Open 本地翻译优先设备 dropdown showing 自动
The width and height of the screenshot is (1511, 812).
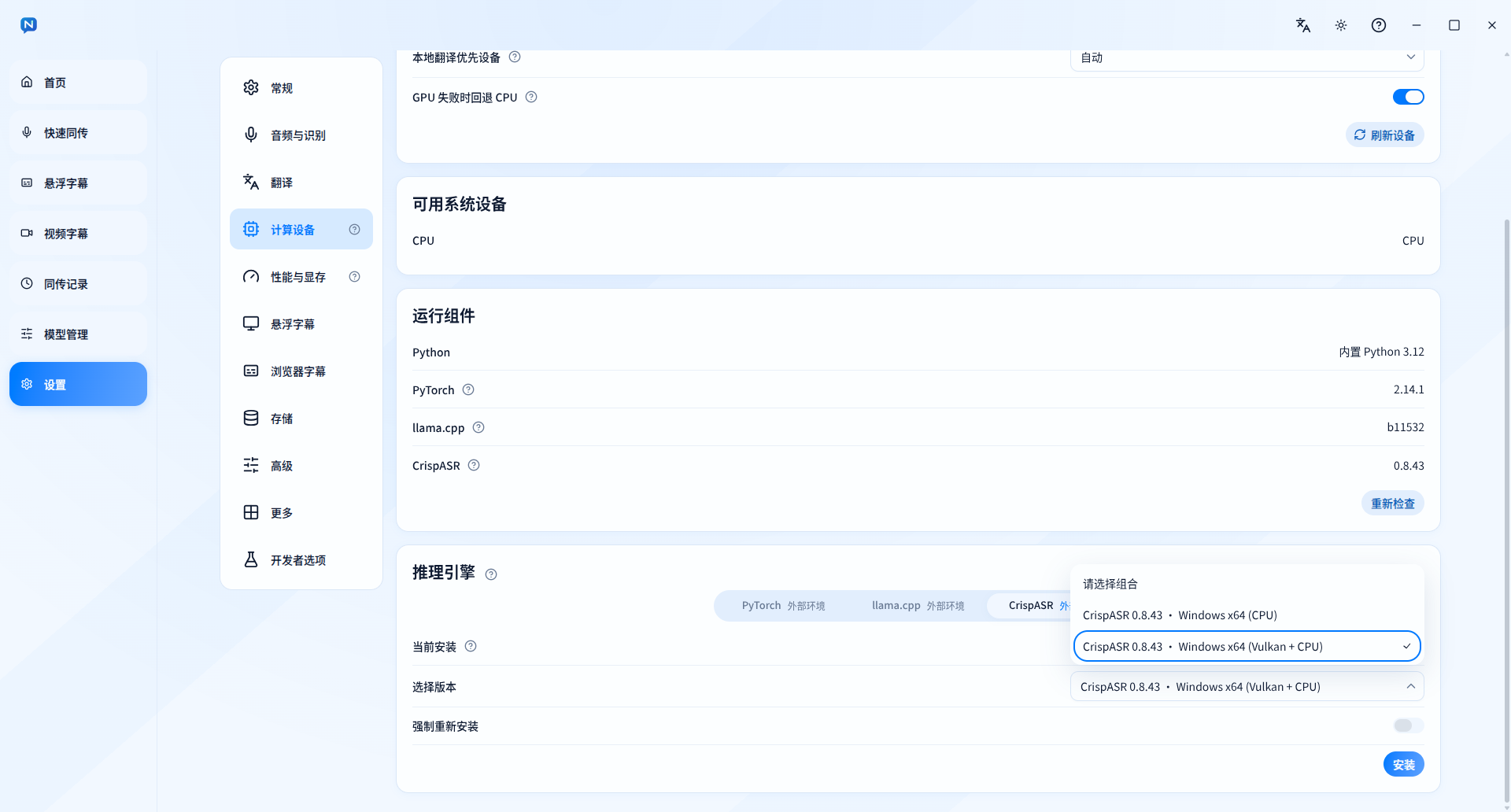pos(1247,58)
